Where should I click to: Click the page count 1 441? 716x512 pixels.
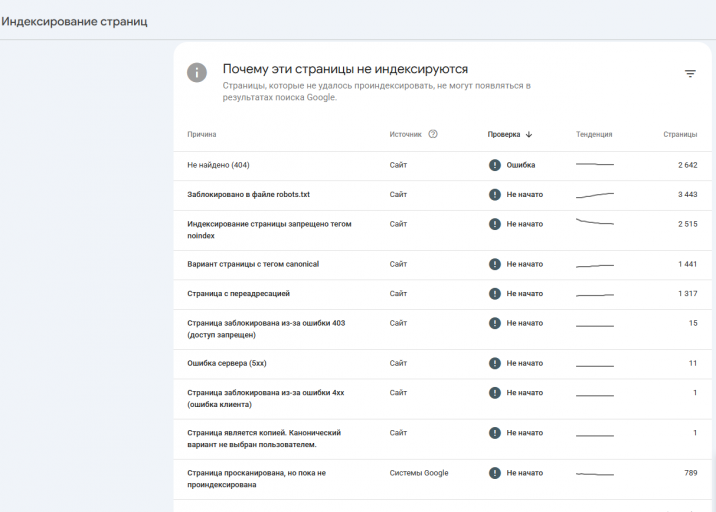coord(687,264)
